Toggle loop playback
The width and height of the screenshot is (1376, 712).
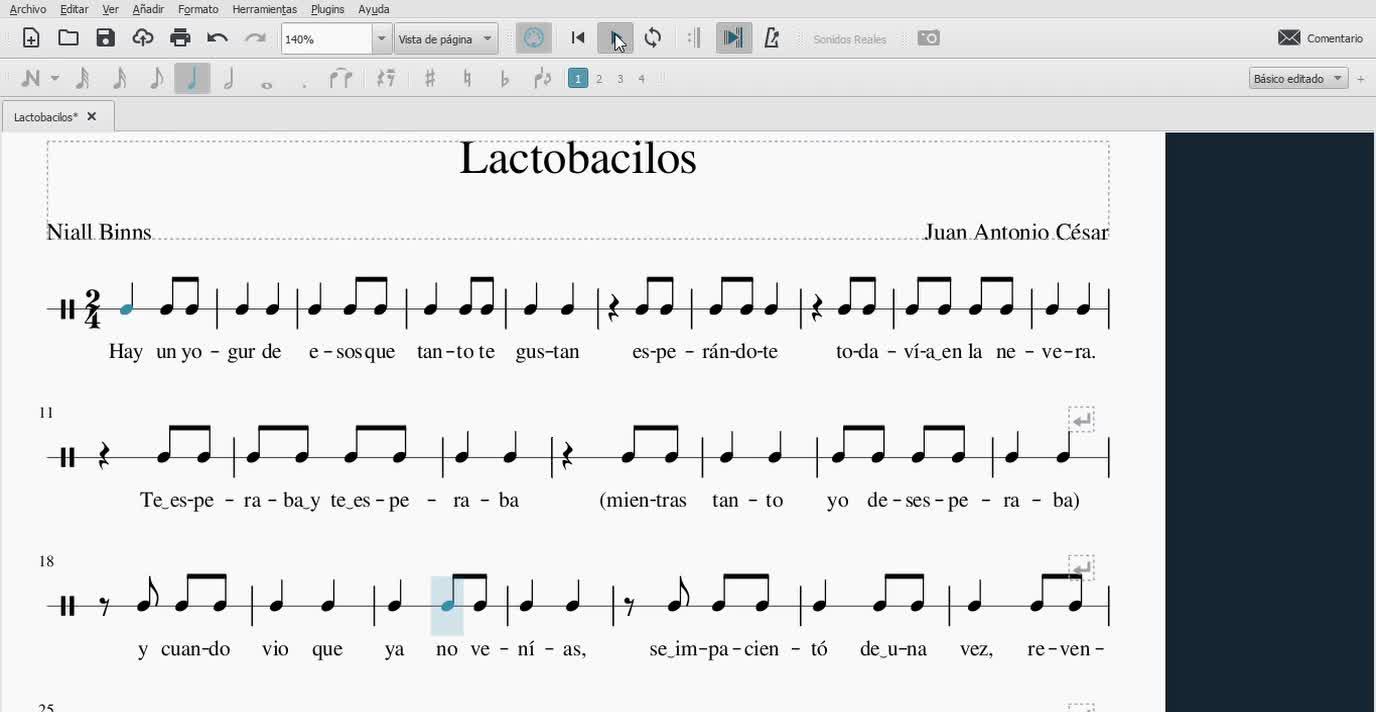(653, 38)
